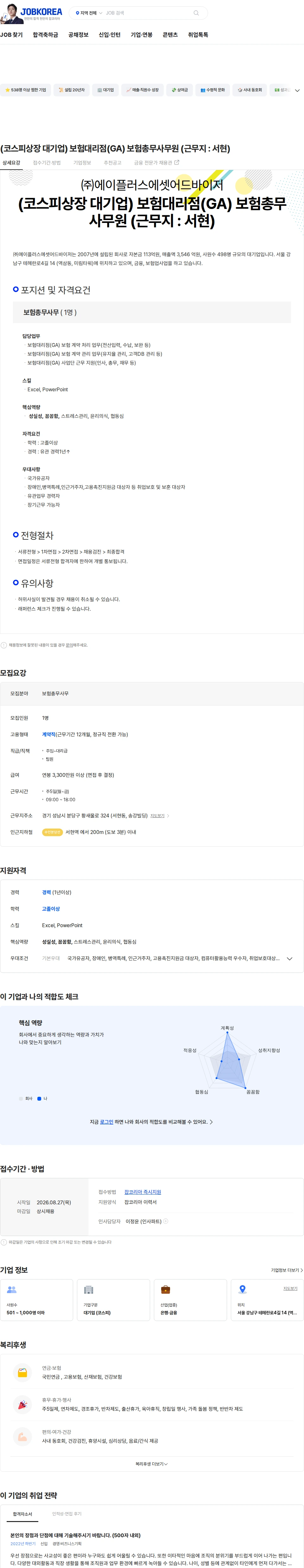This screenshot has height=1568, width=304.
Task: Open the 본인의 장점과 단점 essay entry
Action: [x=75, y=1535]
